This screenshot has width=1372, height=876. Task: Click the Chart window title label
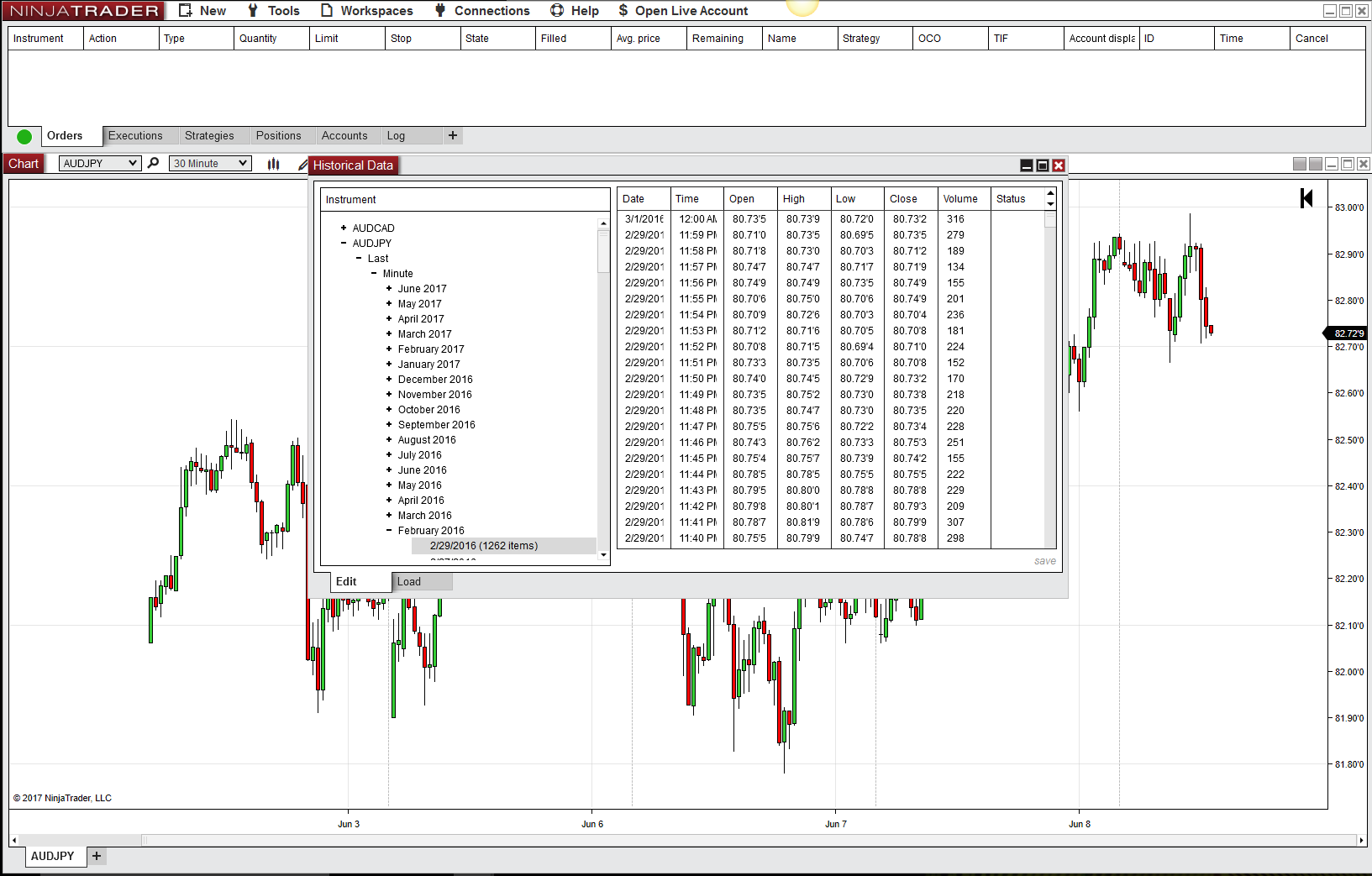point(24,164)
